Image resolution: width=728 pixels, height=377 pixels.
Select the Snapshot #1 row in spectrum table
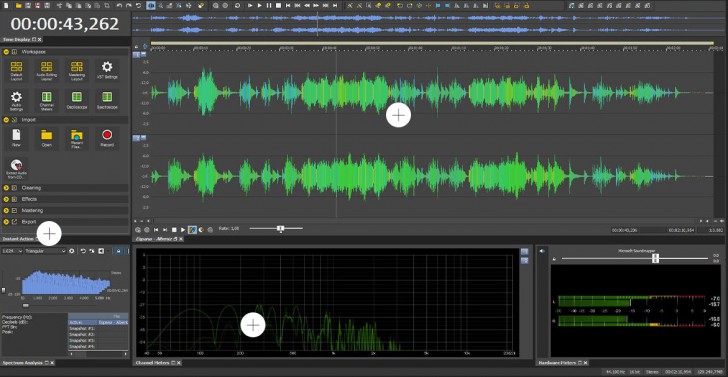98,328
